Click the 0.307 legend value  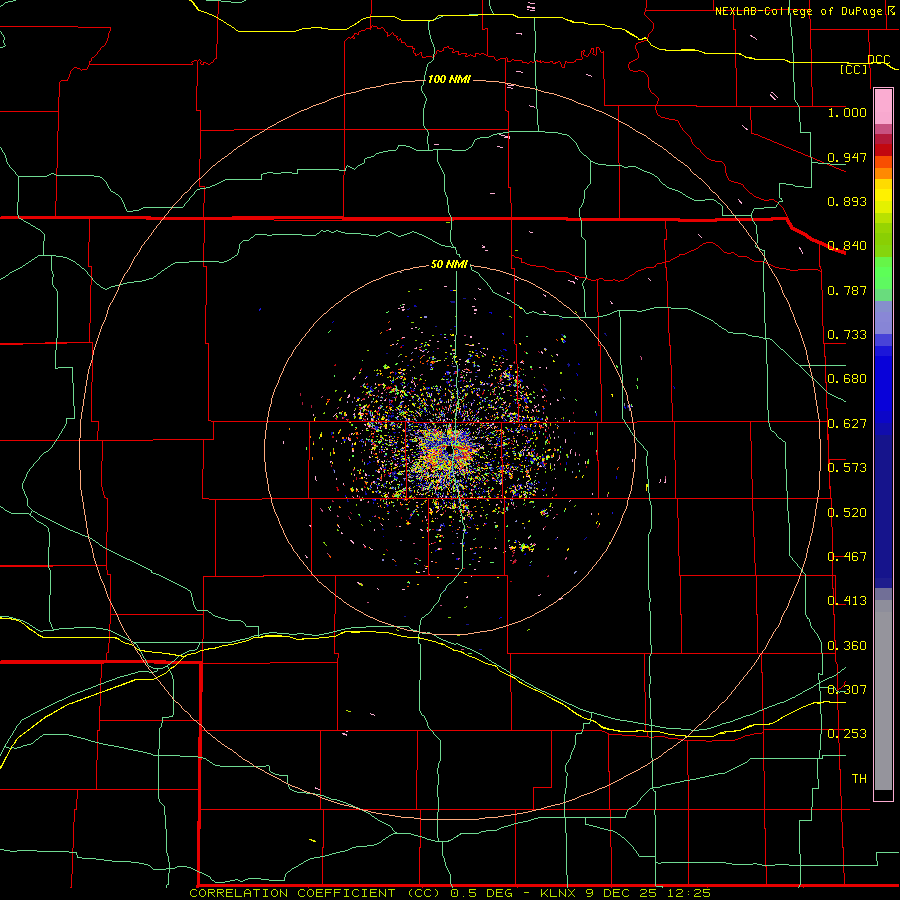click(x=847, y=689)
